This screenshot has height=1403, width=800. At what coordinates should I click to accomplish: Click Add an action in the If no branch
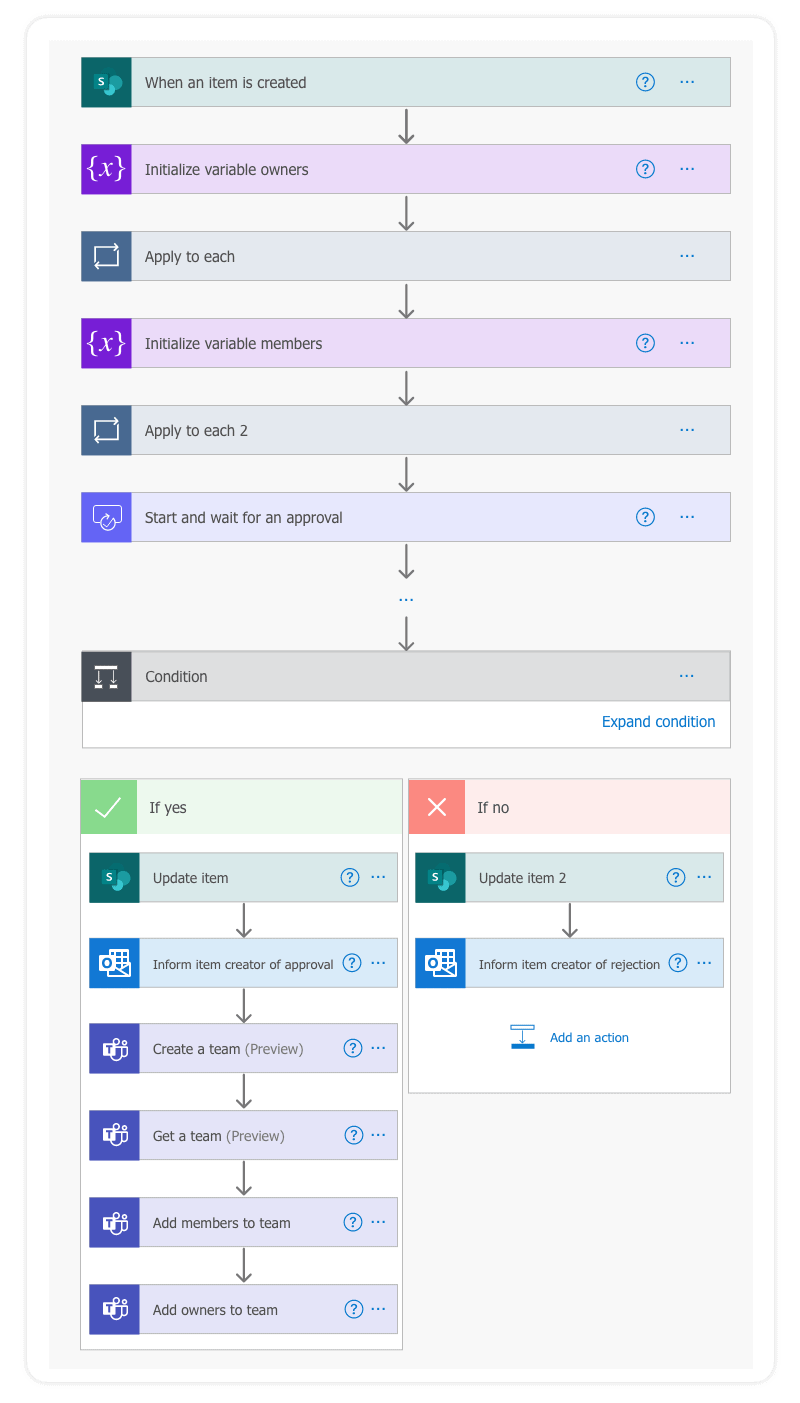coord(589,1037)
